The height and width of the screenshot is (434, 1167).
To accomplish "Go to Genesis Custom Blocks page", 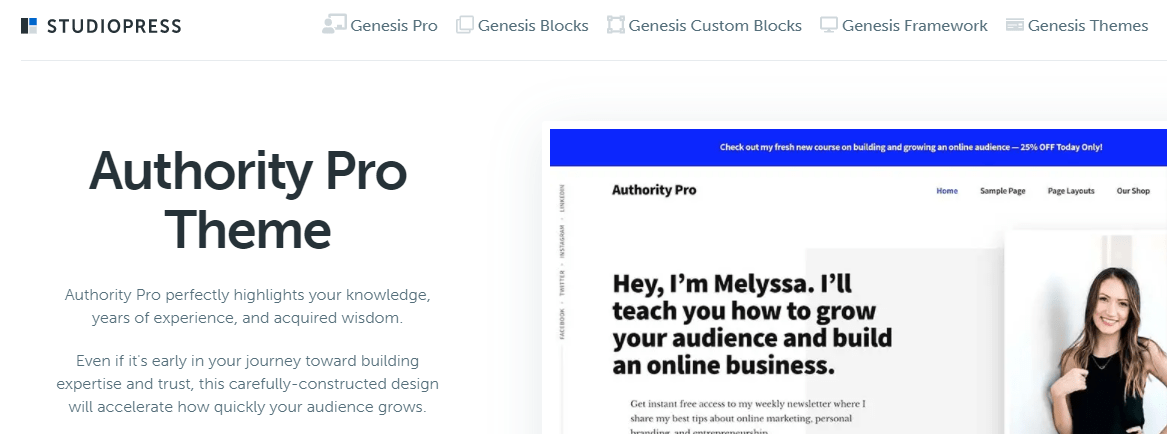I will coord(715,26).
